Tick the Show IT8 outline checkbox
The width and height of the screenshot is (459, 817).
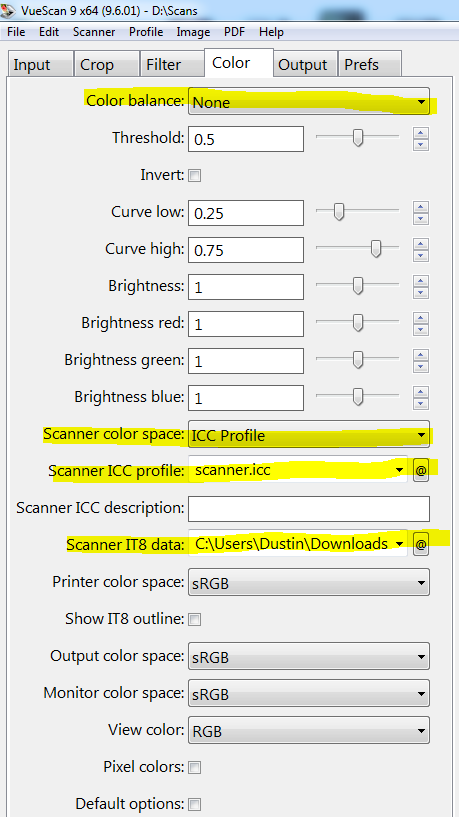(x=194, y=620)
